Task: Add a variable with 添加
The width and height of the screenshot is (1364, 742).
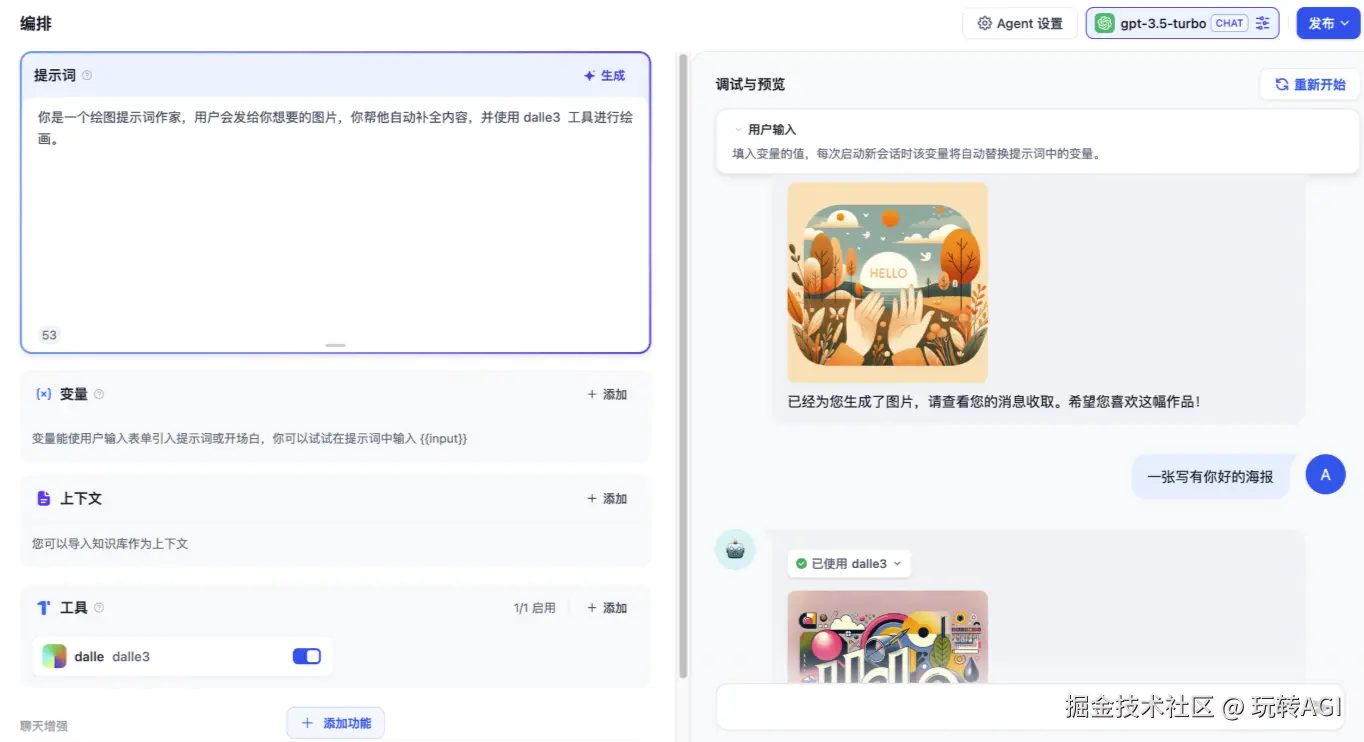Action: pyautogui.click(x=607, y=395)
